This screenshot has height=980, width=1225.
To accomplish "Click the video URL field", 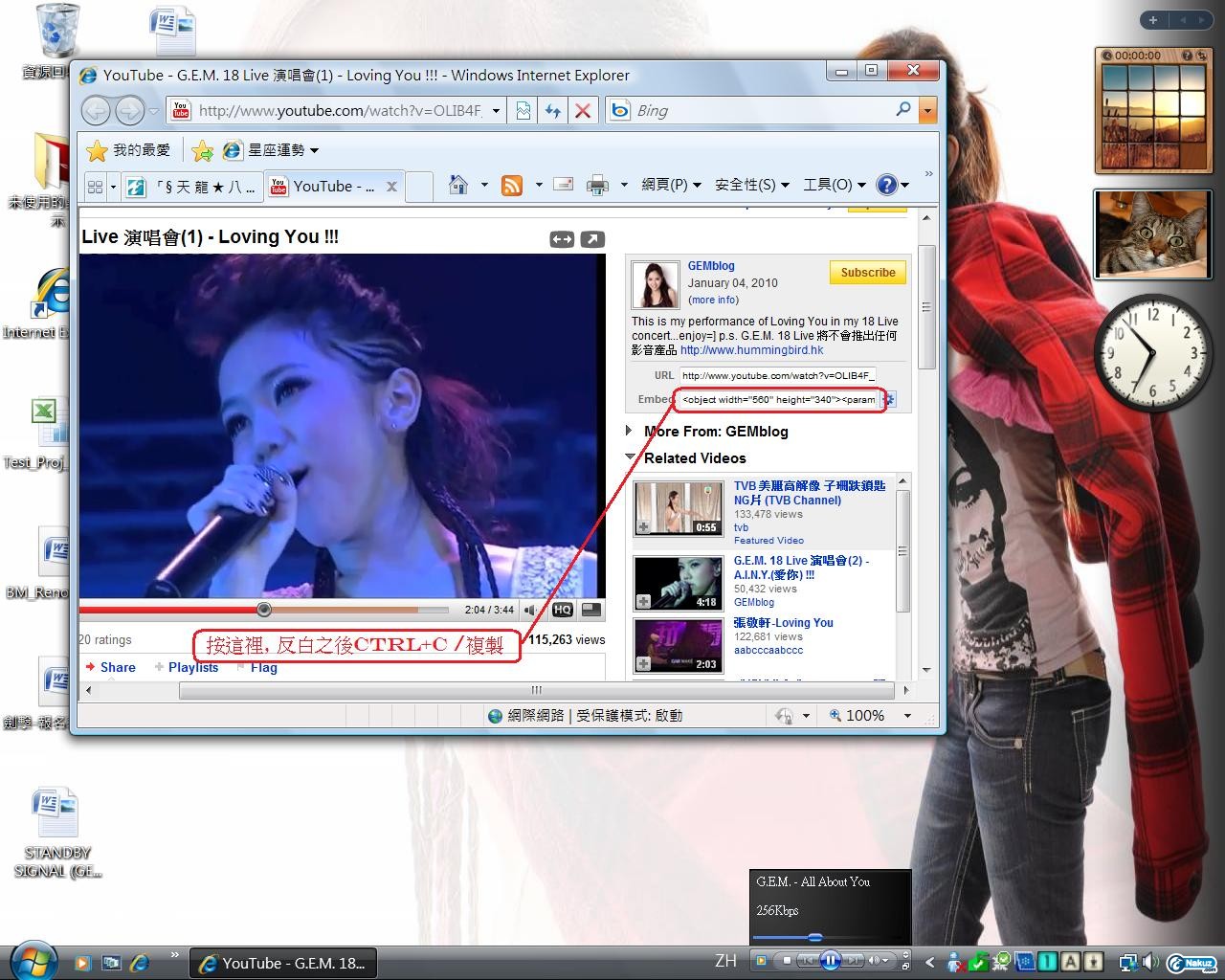I will (x=778, y=375).
